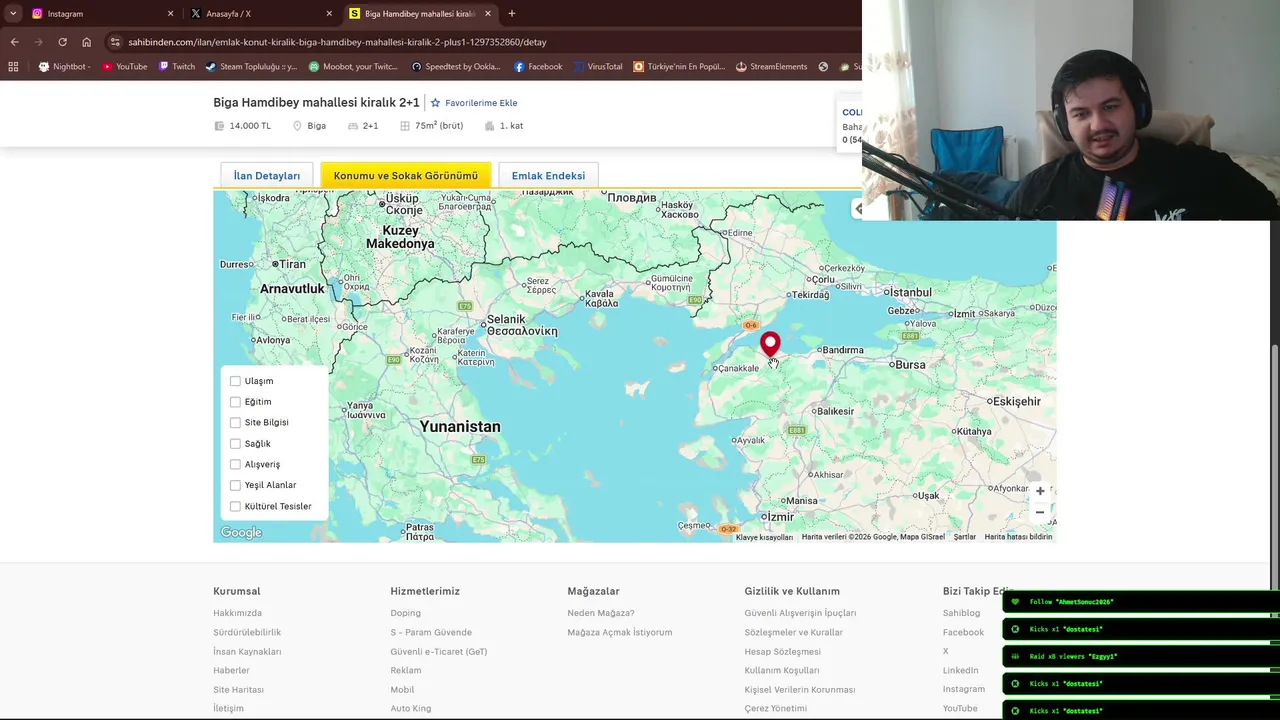Open the Auto King footer link
The image size is (1280, 720).
(x=411, y=708)
